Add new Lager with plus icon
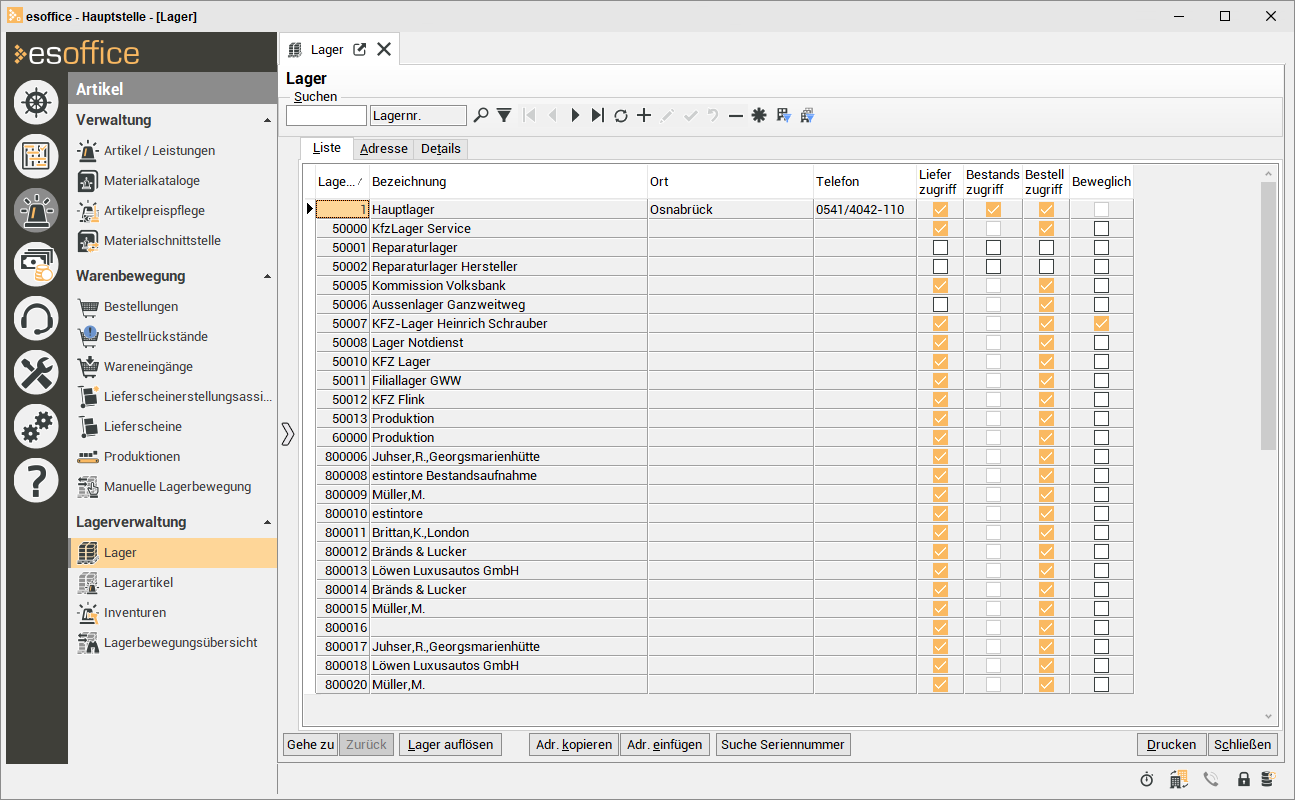This screenshot has height=800, width=1295. point(644,116)
